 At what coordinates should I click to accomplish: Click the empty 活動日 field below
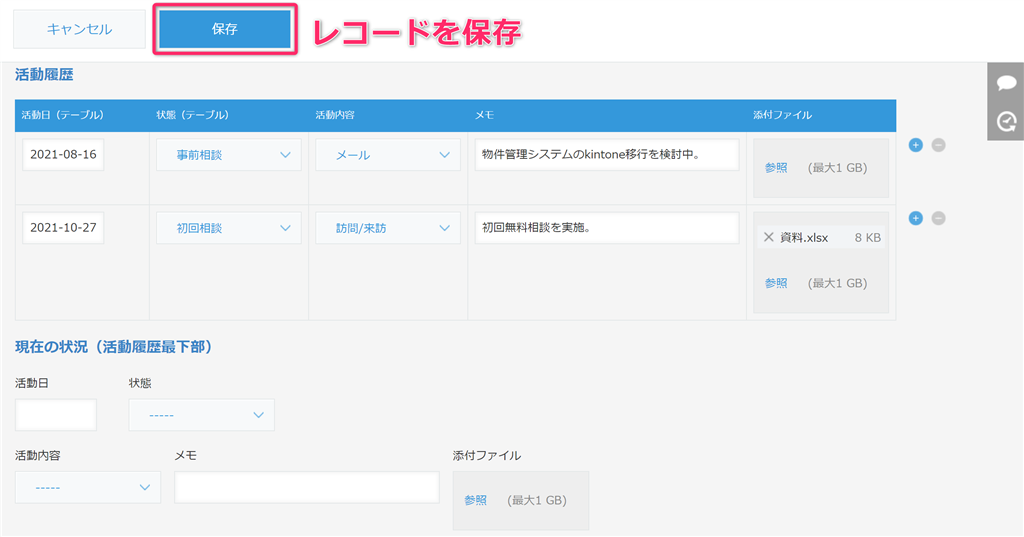coord(56,415)
